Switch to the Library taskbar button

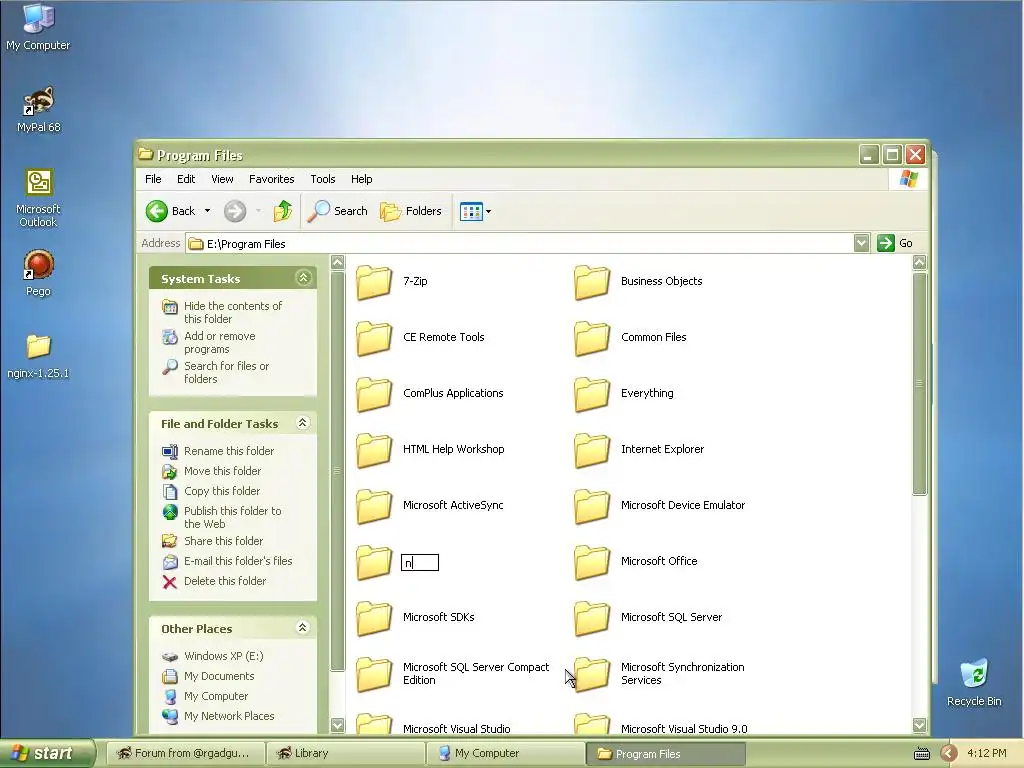(x=345, y=753)
